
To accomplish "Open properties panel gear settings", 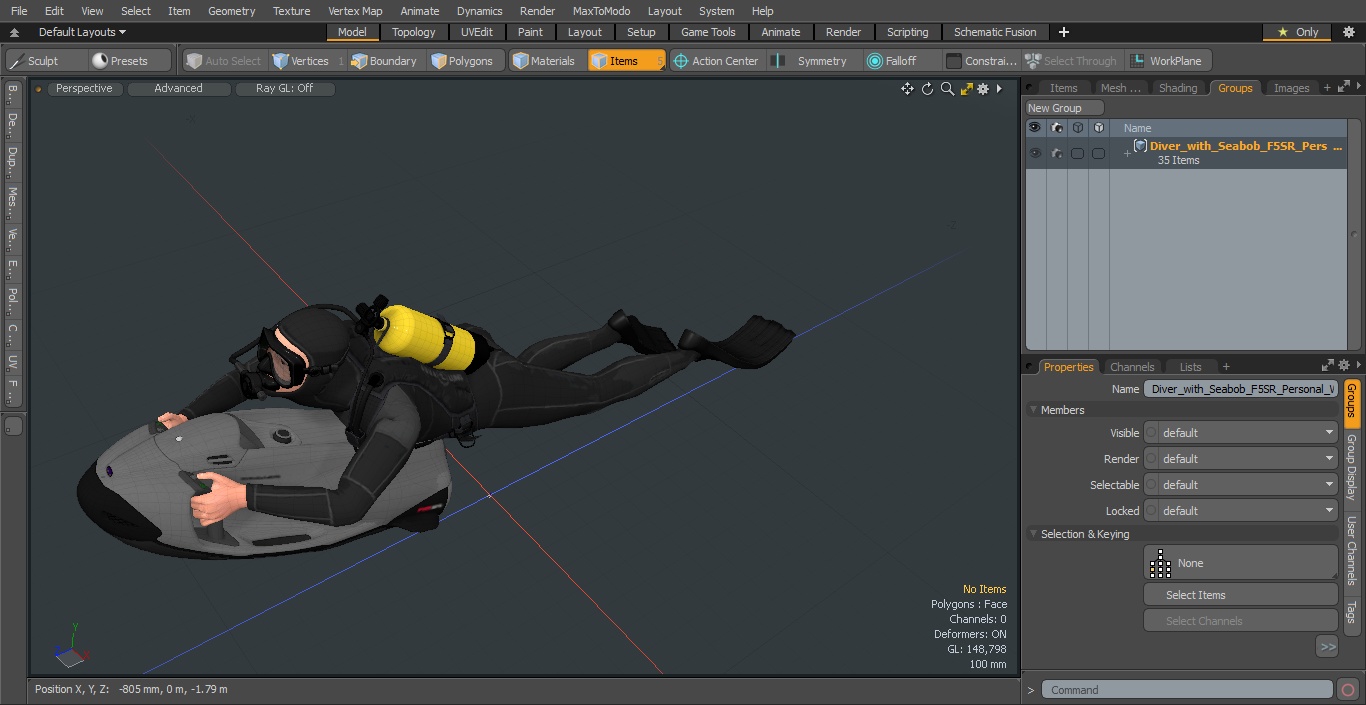I will click(x=1343, y=366).
